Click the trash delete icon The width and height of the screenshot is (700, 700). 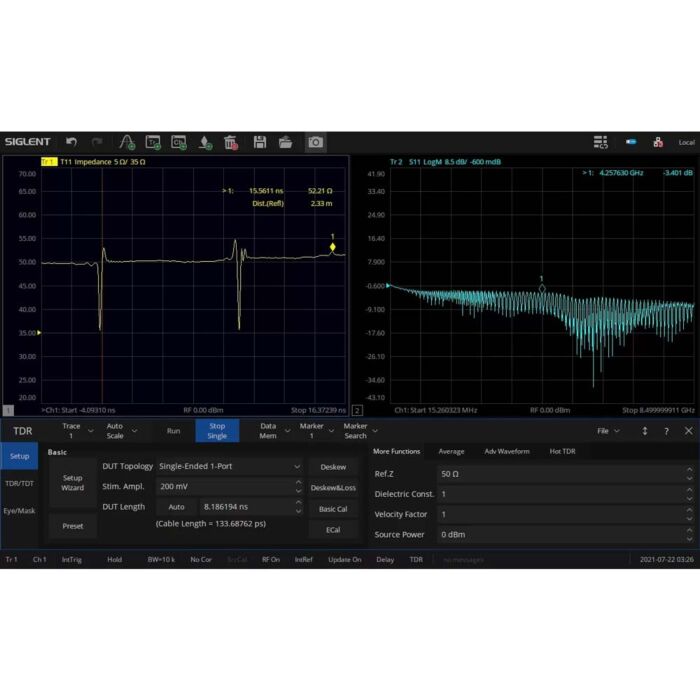click(x=230, y=142)
